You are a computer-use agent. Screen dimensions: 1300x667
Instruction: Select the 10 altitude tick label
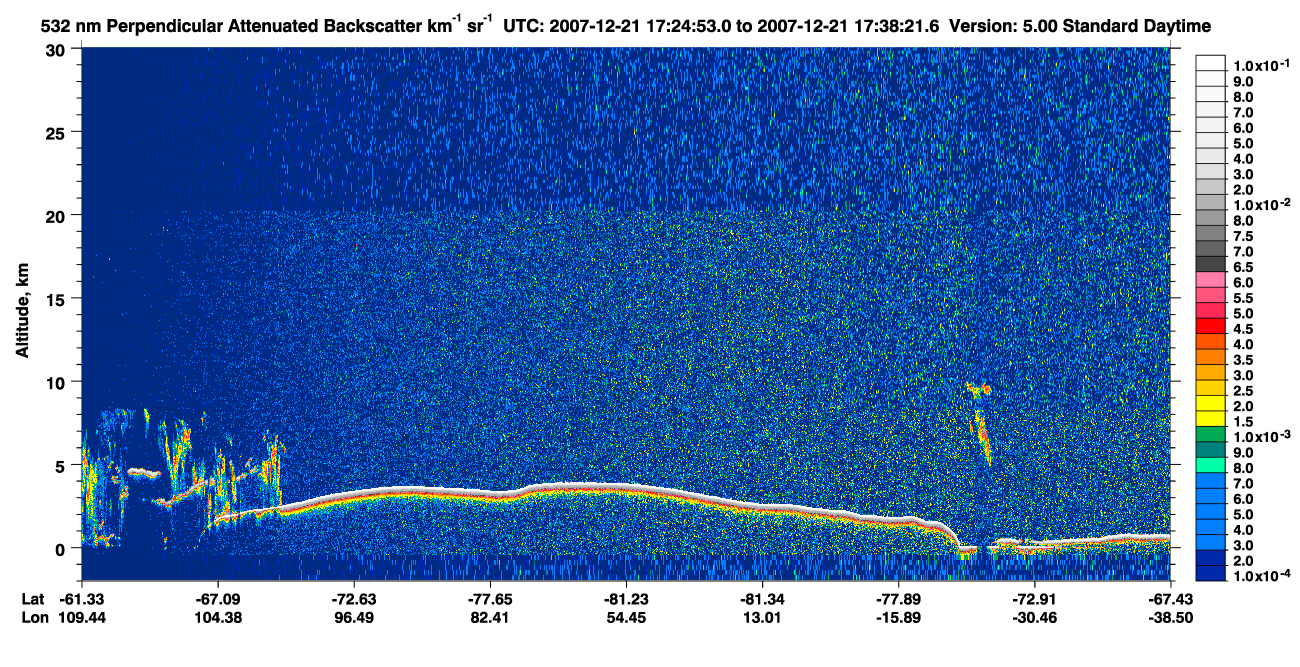coord(56,382)
